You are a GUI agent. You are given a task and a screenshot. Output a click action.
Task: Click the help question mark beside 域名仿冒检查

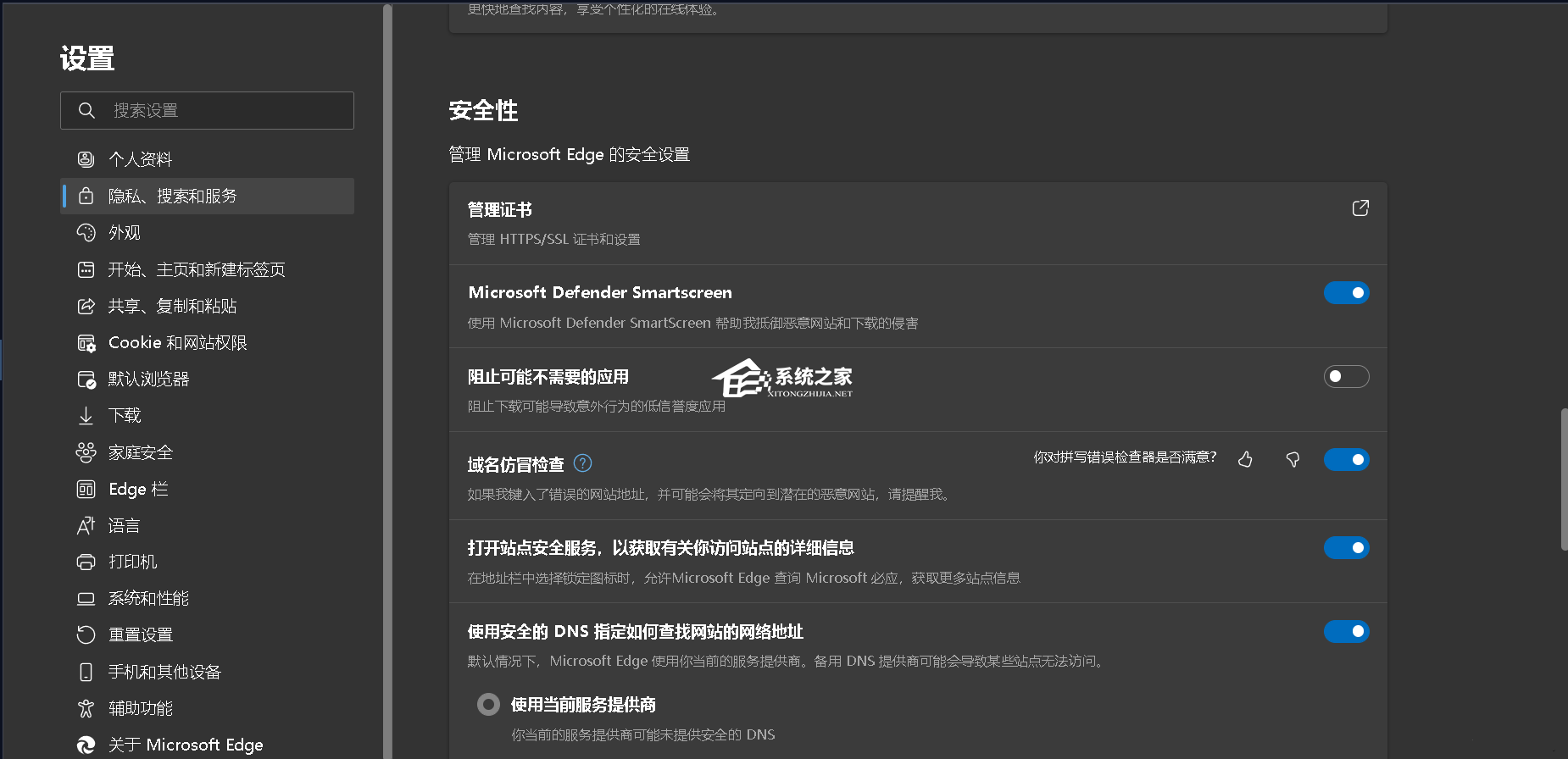[x=582, y=463]
